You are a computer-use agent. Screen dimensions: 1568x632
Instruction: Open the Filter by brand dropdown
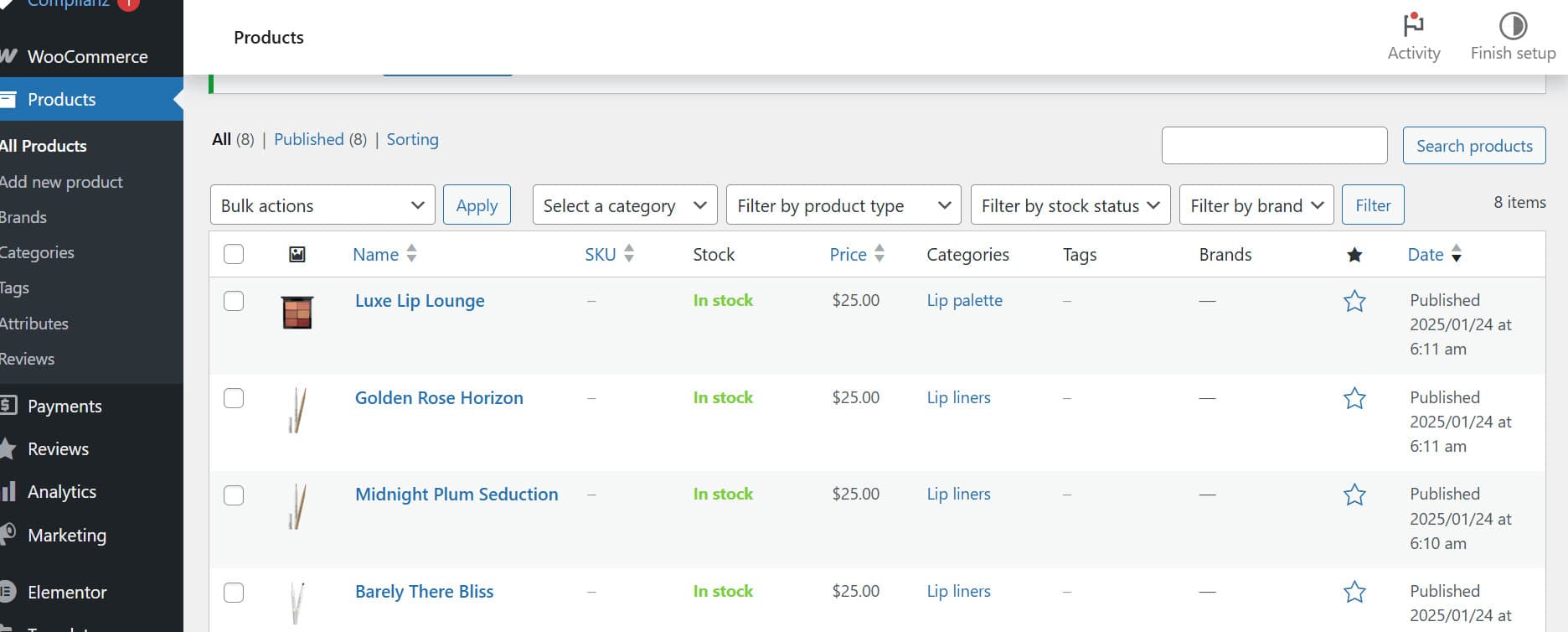point(1256,205)
